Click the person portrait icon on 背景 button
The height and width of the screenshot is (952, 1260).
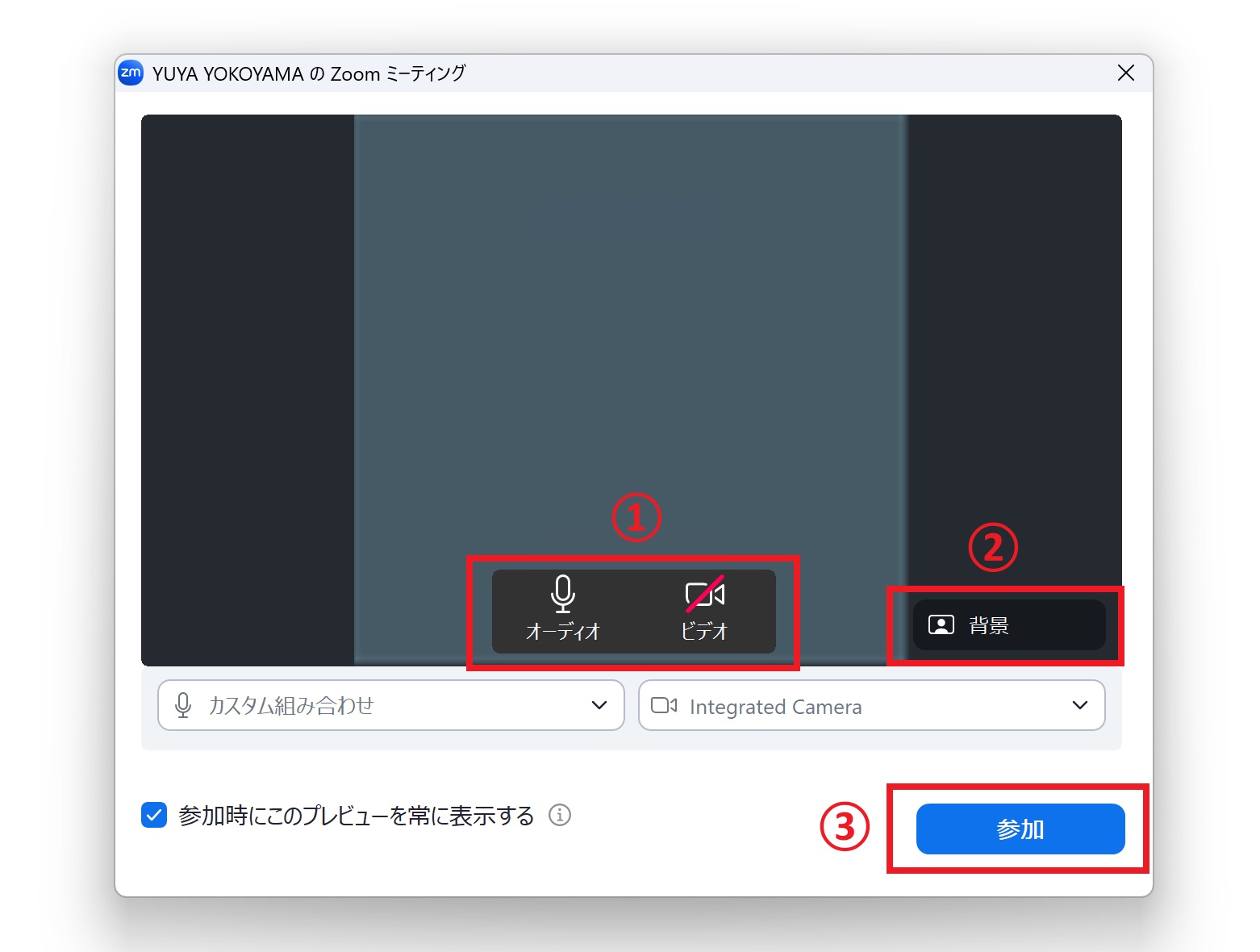pos(941,625)
